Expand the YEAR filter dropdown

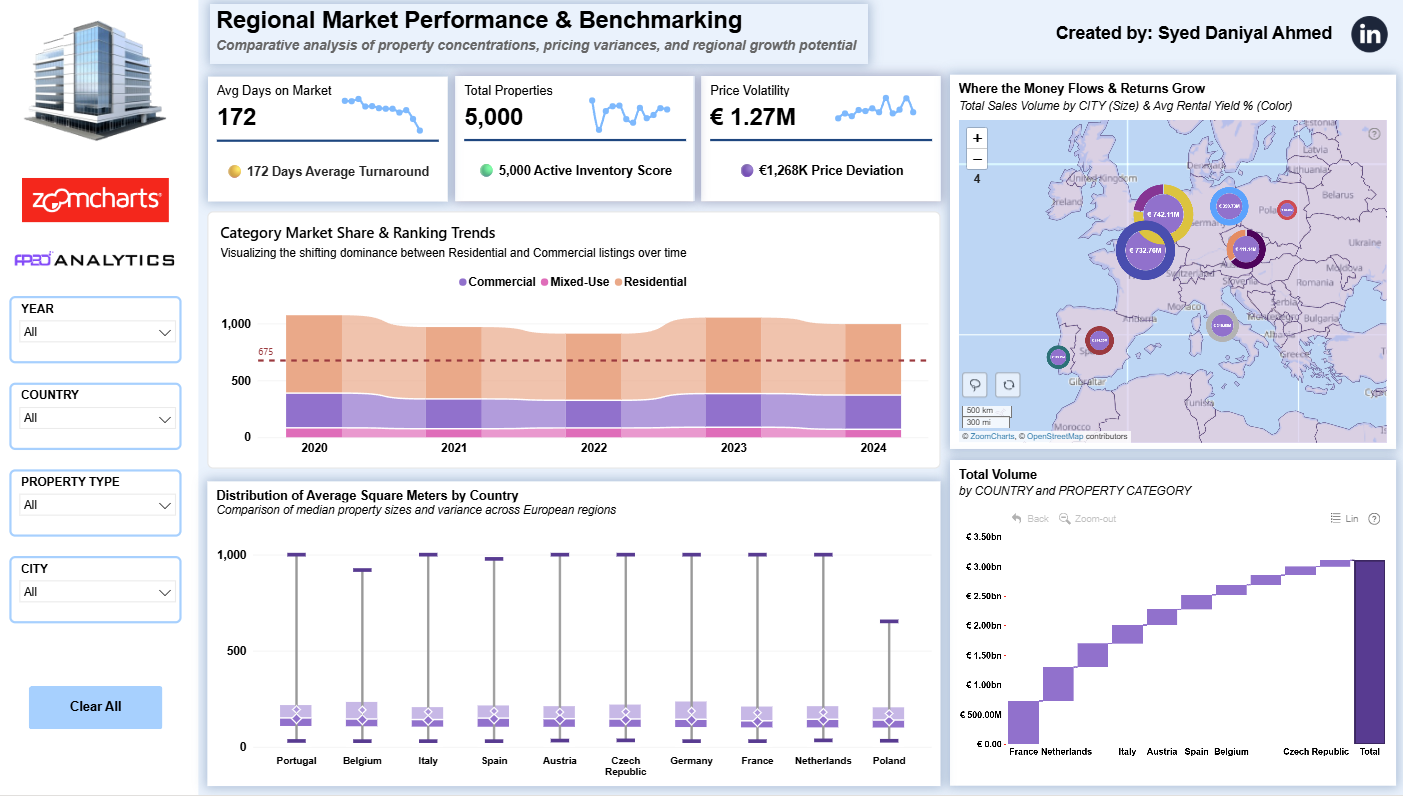(98, 332)
